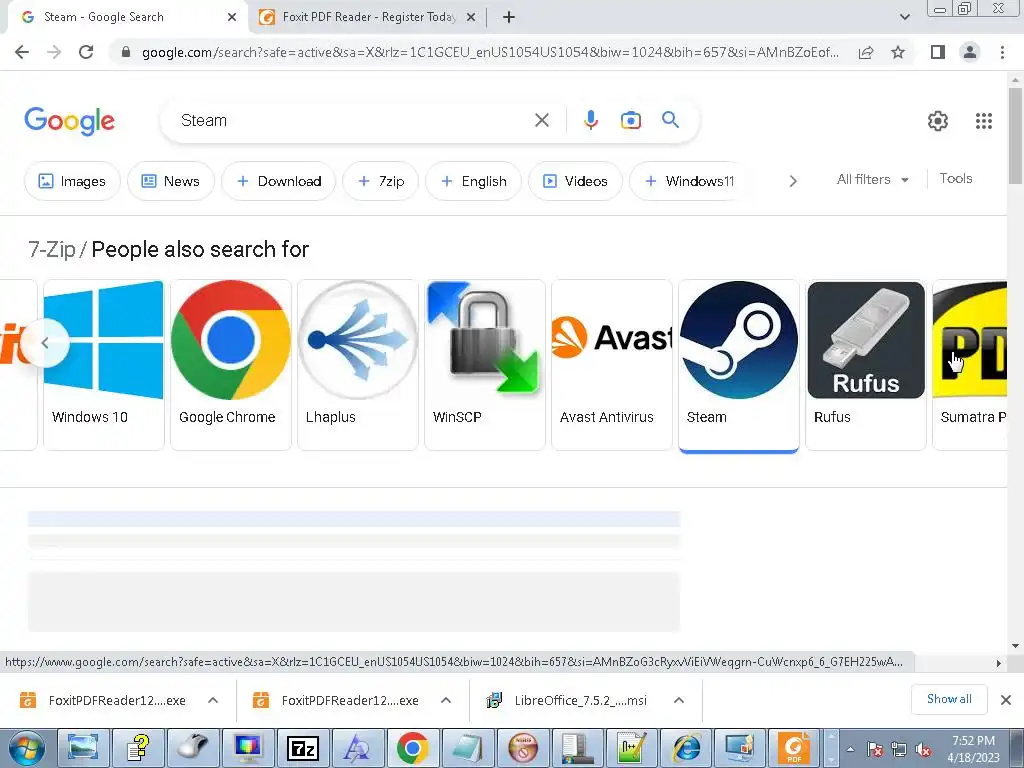Reload the current page
Image resolution: width=1024 pixels, height=768 pixels.
click(86, 52)
